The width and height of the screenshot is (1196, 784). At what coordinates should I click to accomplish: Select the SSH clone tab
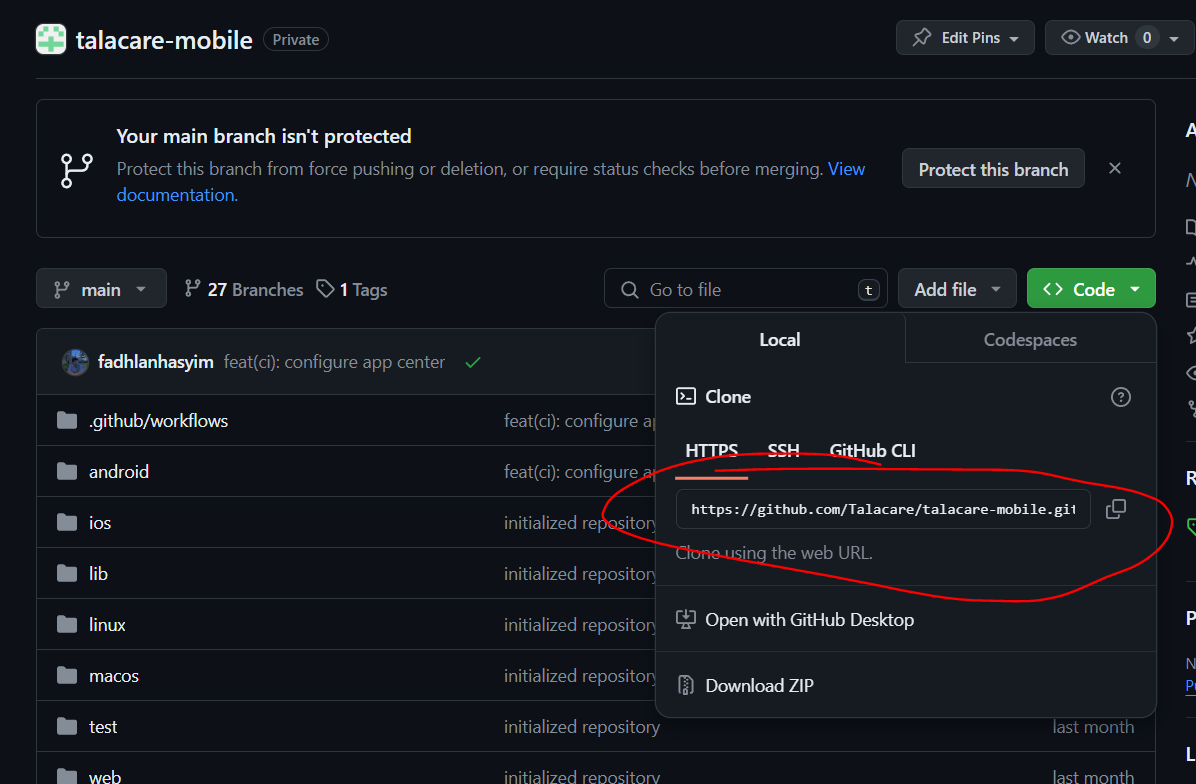point(783,450)
